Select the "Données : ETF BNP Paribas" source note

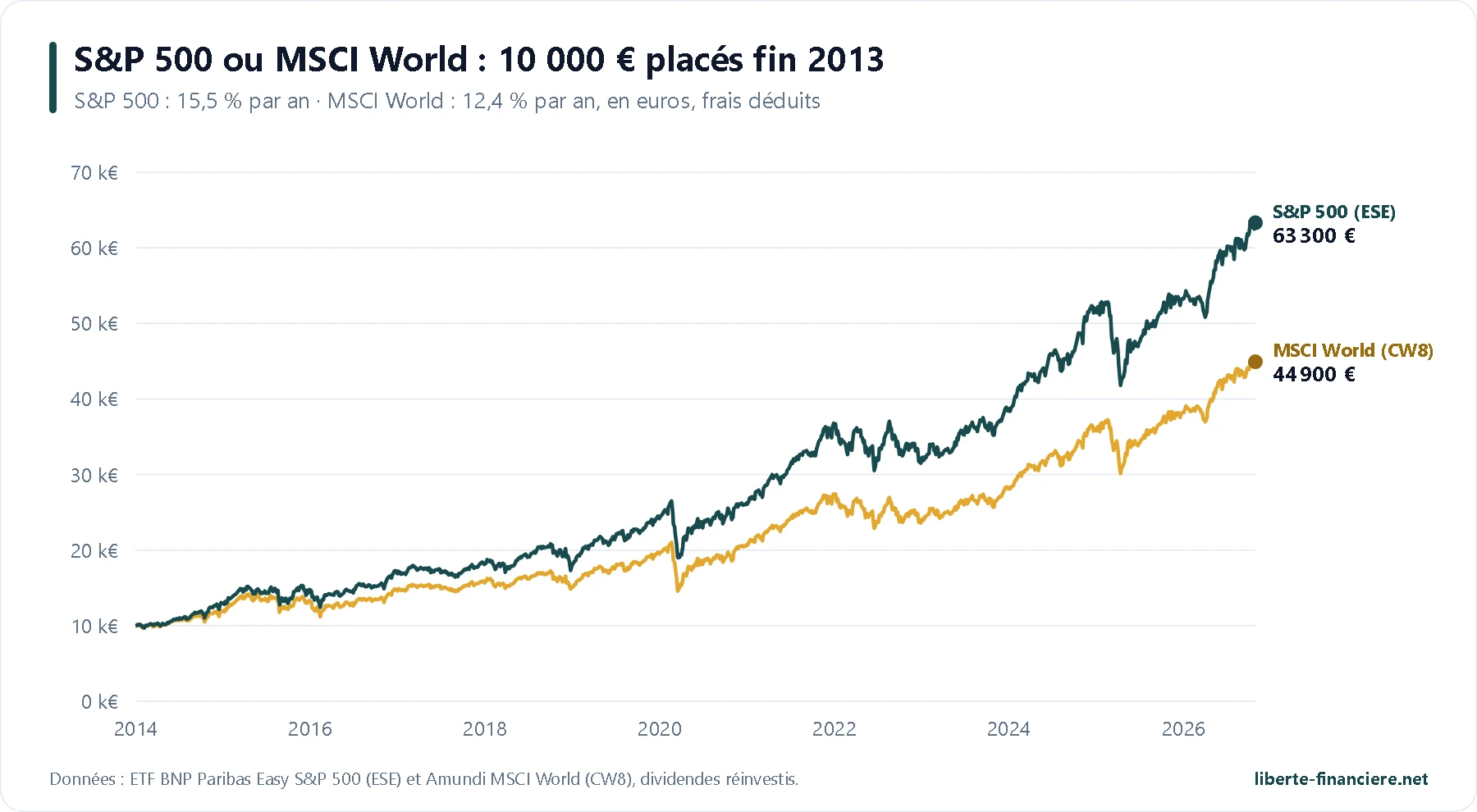click(424, 779)
